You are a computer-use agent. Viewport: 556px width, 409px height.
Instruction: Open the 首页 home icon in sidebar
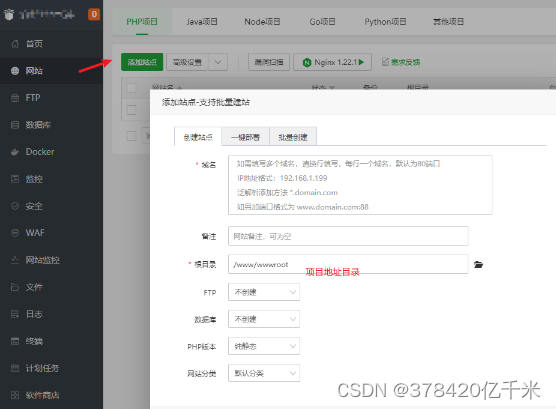[x=15, y=44]
